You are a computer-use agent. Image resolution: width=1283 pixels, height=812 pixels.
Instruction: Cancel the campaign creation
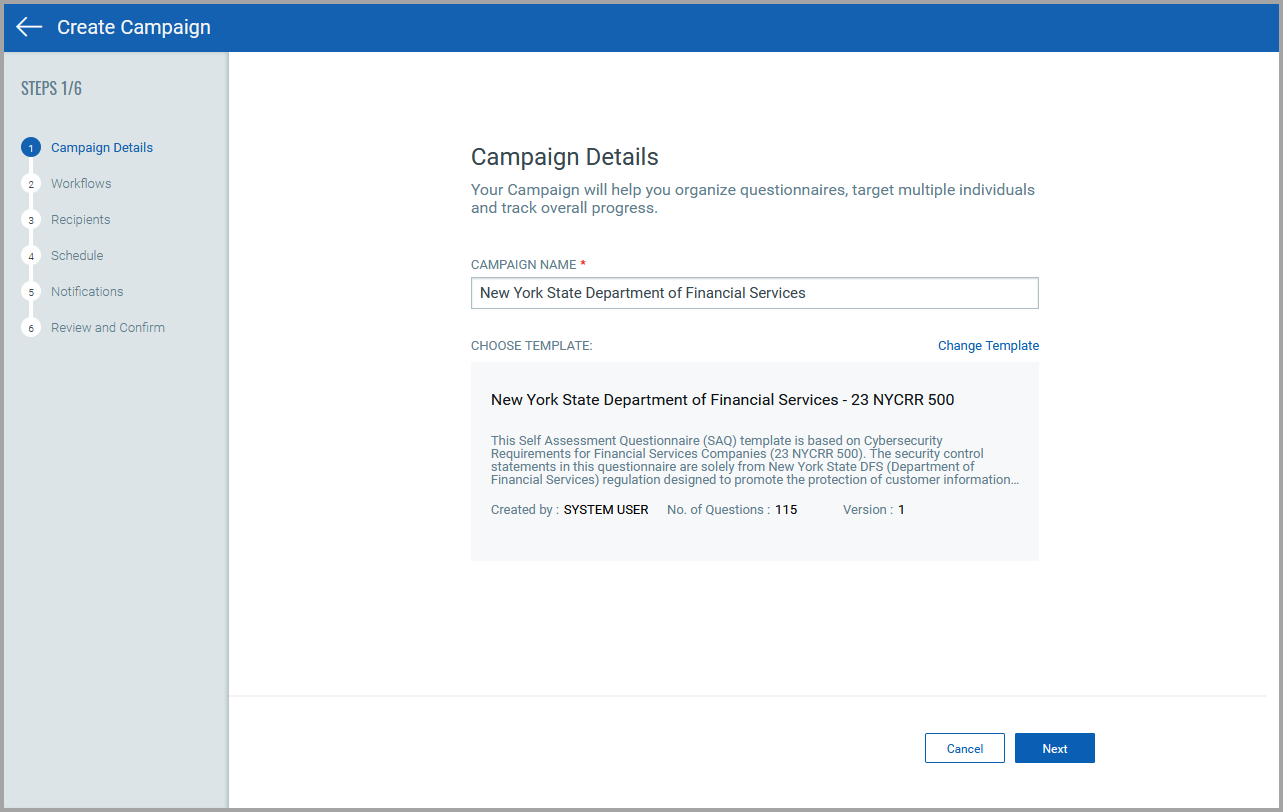coord(964,747)
